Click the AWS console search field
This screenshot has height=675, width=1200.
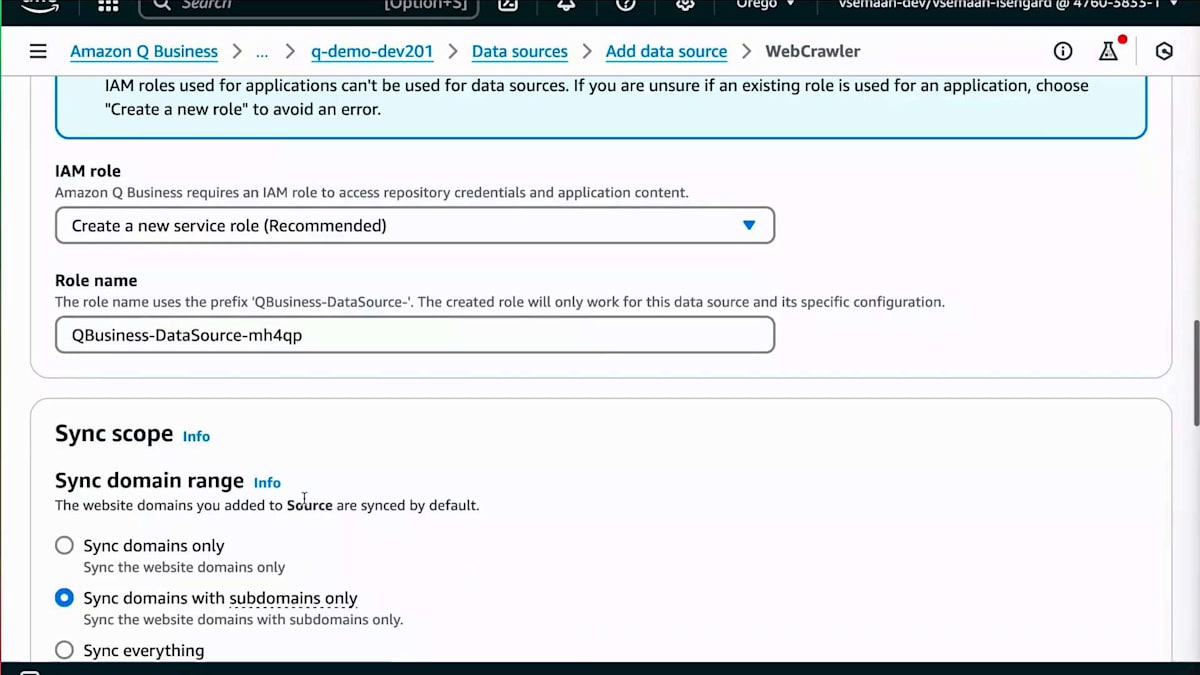tap(309, 6)
